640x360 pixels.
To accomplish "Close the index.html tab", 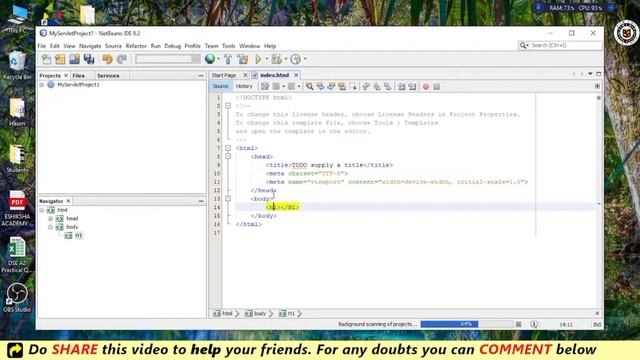I will coord(296,75).
